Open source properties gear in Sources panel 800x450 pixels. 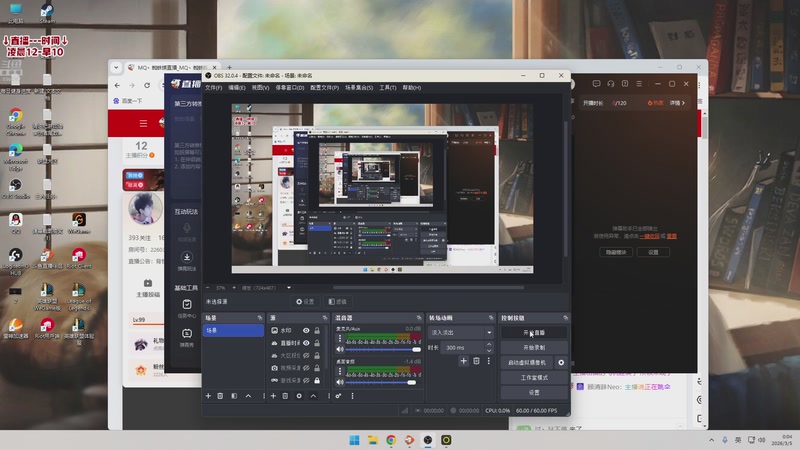[x=299, y=396]
